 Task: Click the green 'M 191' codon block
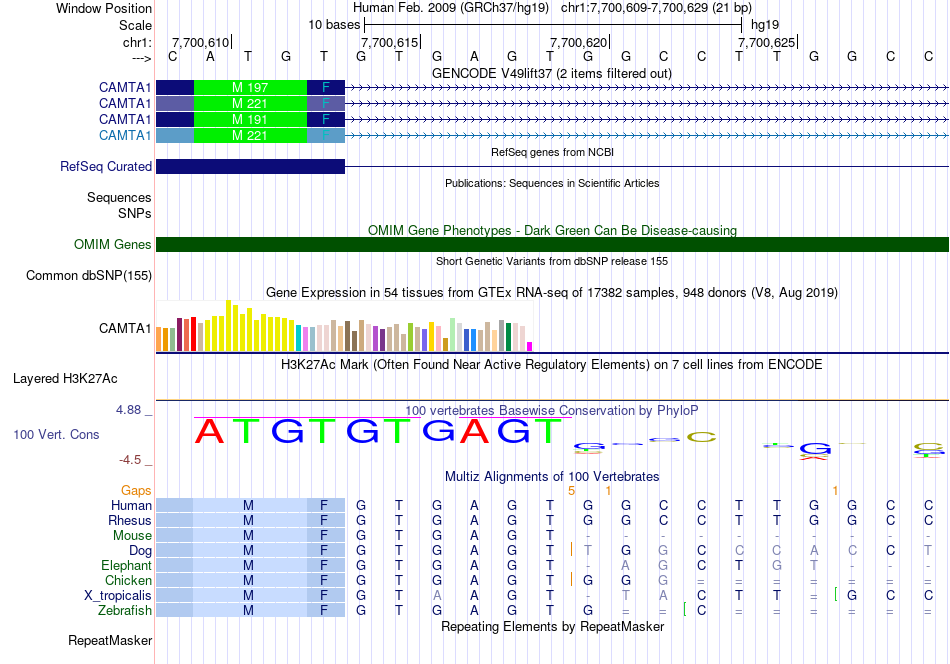(250, 119)
